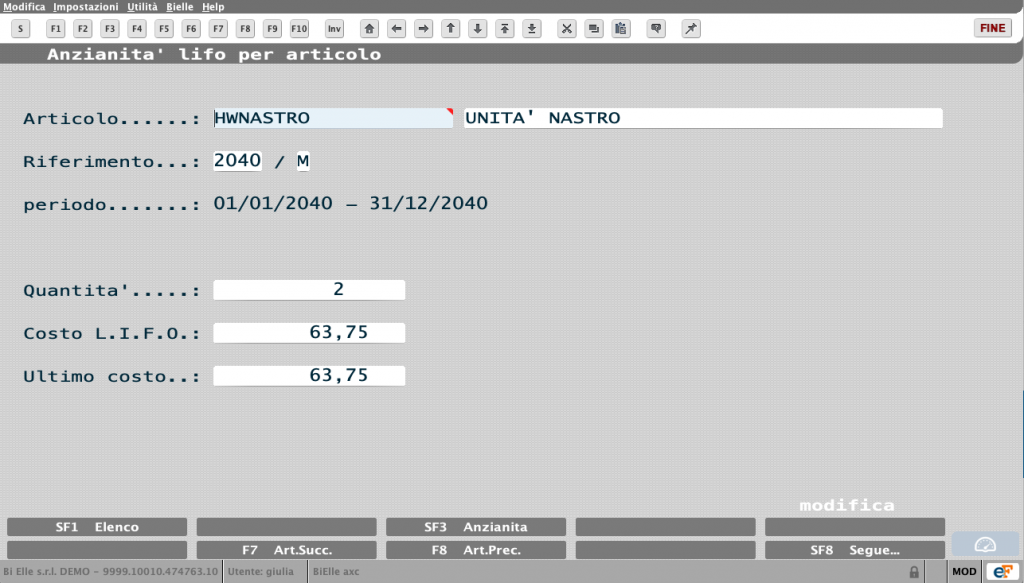Click the SF8 Segue... button

click(x=855, y=550)
